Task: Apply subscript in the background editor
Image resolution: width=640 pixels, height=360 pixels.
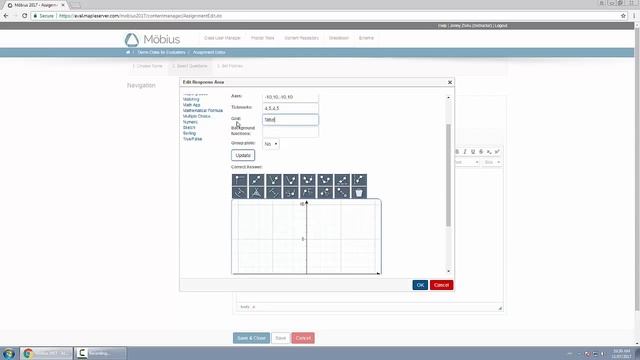Action: point(489,151)
